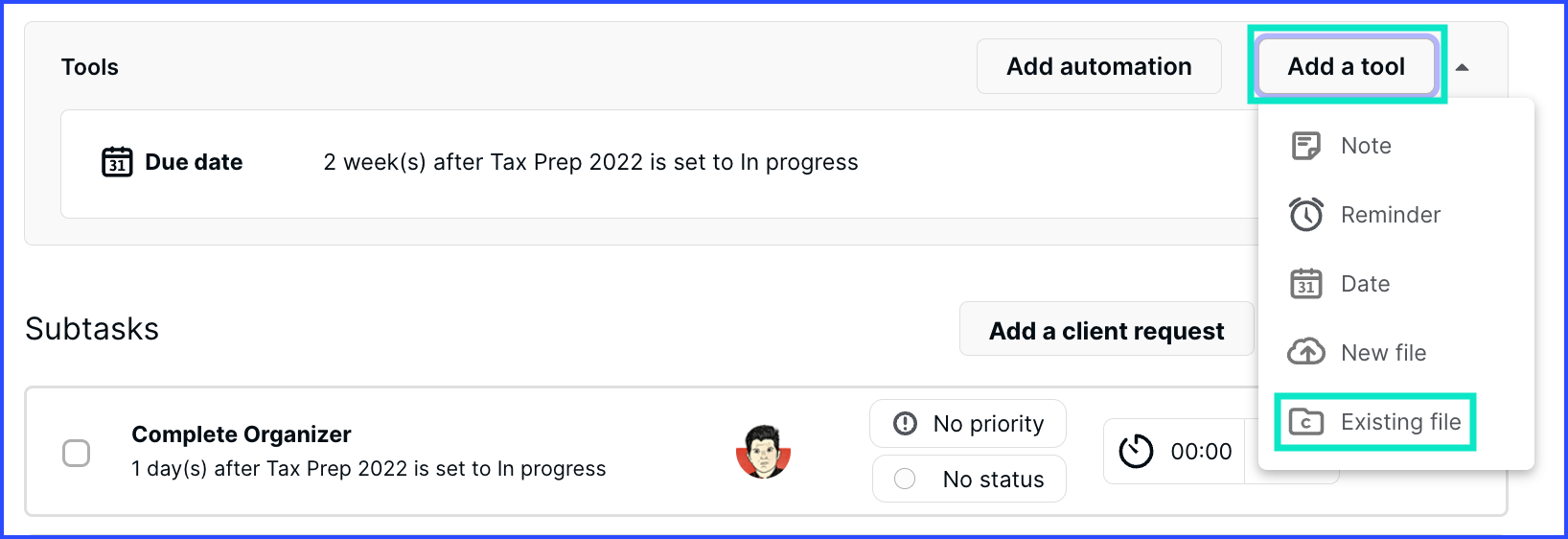Click the assignee avatar on Complete Organizer
This screenshot has width=1568, height=539.
pyautogui.click(x=763, y=451)
